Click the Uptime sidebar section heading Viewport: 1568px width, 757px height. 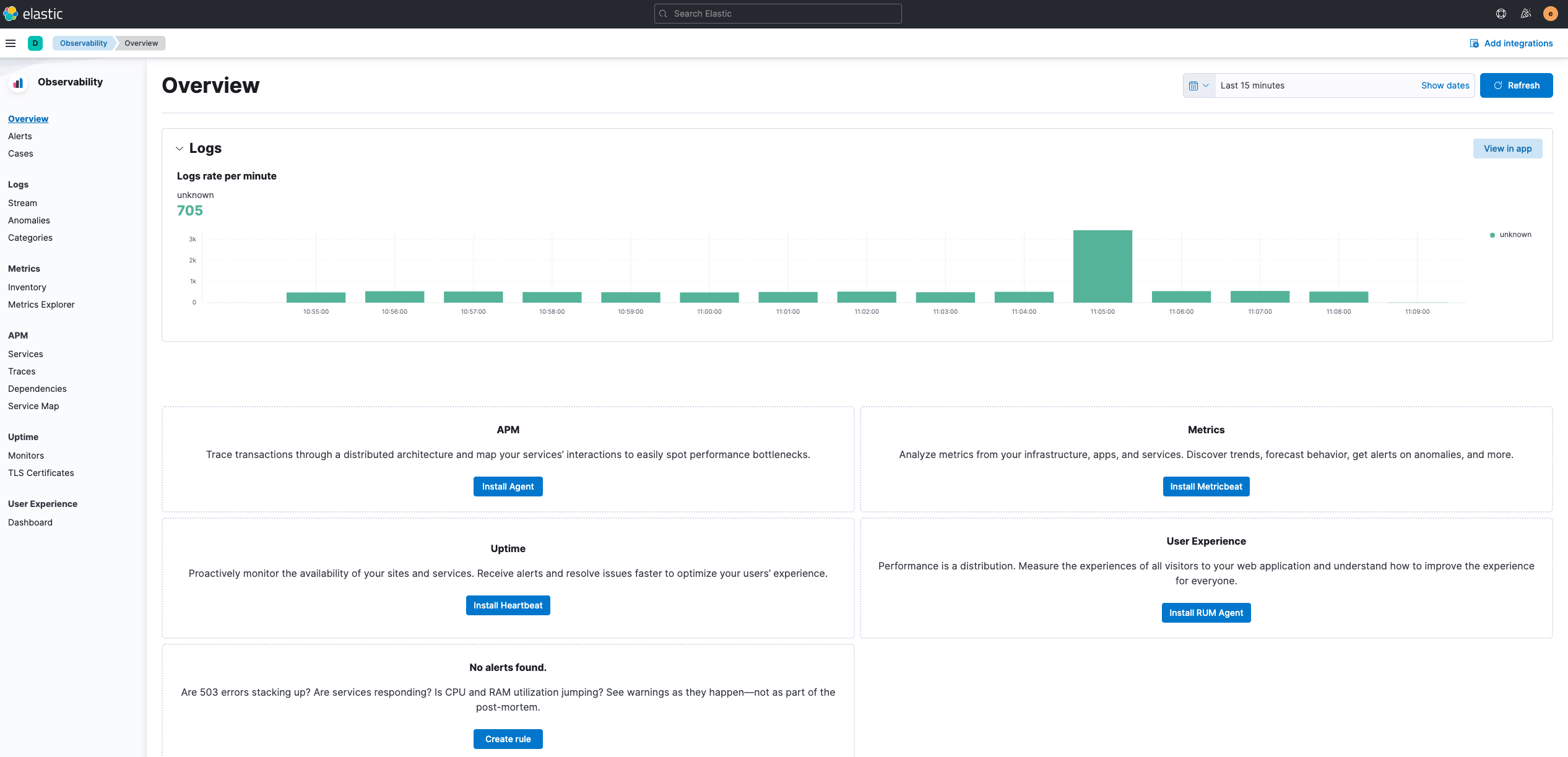(23, 437)
